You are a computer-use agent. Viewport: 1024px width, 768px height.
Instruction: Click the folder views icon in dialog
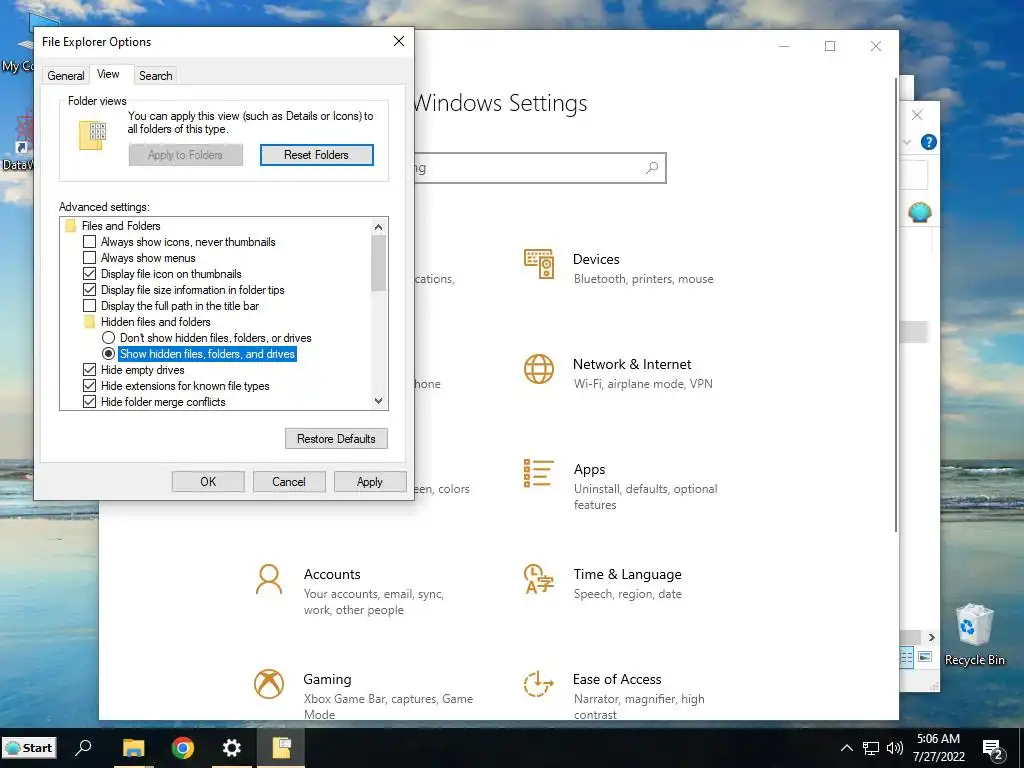pos(92,135)
